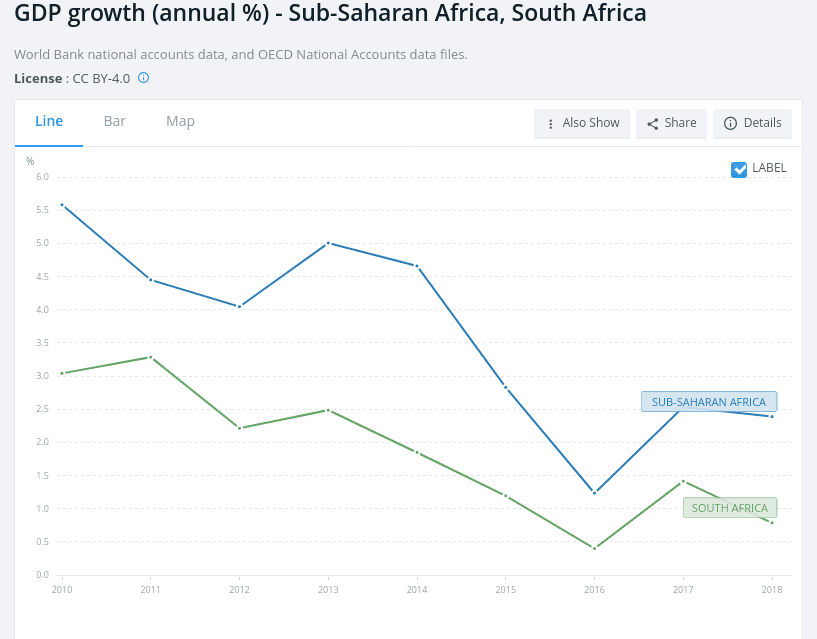817x639 pixels.
Task: Click the Sub-Saharan Africa 2010 data point
Action: click(x=62, y=205)
